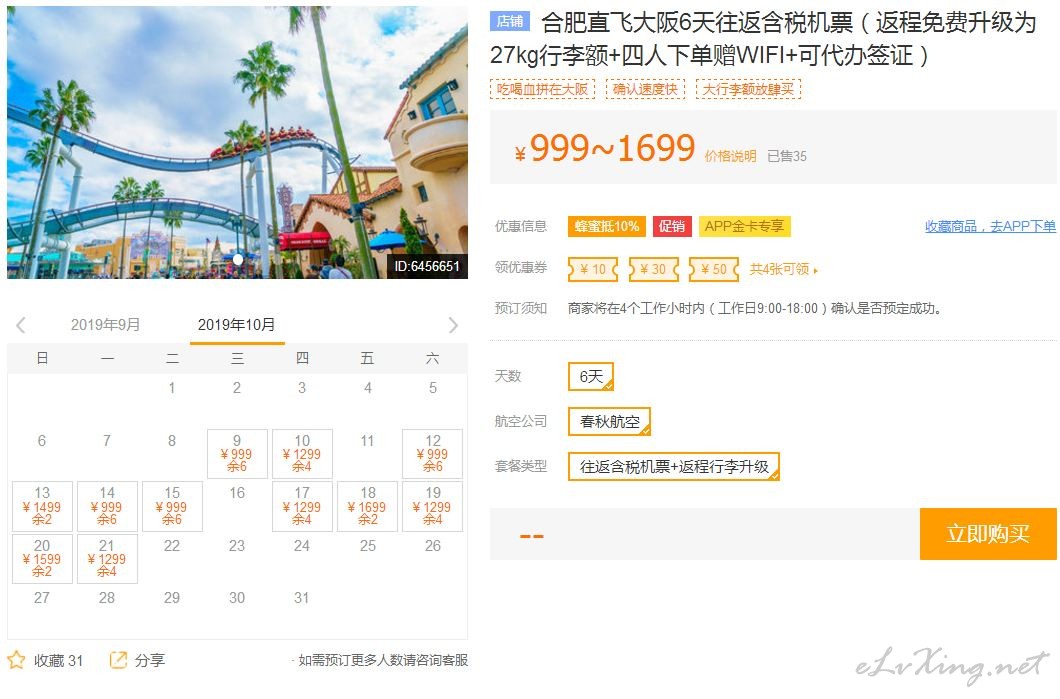
Task: Click the image carousel dot indicator
Action: pos(238,260)
